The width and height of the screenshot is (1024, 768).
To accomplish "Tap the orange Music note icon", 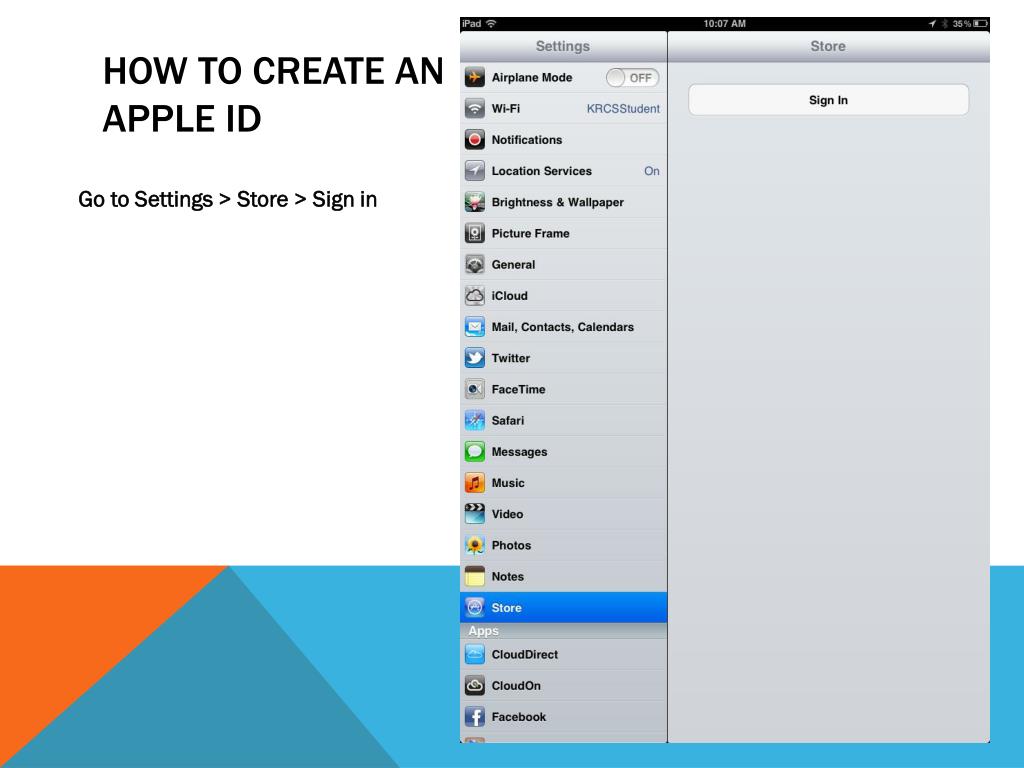I will point(475,483).
